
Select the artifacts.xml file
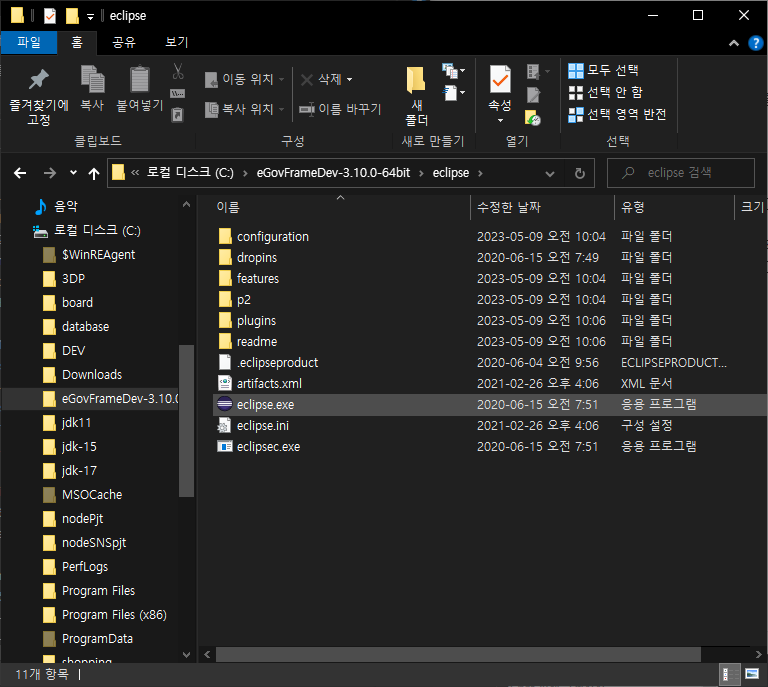click(x=490, y=383)
